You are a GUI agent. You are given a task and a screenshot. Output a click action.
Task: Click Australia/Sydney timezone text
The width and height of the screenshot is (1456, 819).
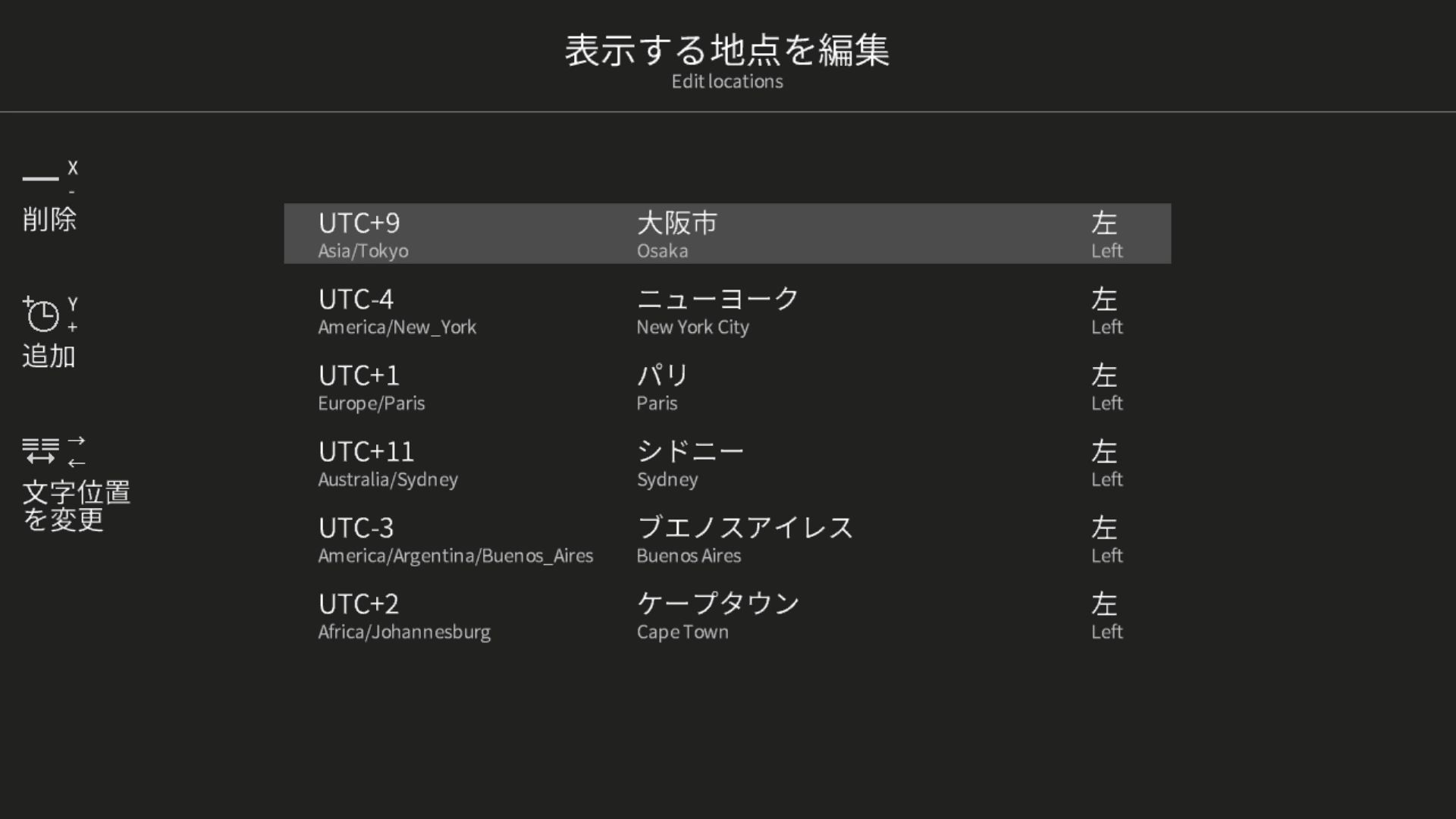(388, 480)
